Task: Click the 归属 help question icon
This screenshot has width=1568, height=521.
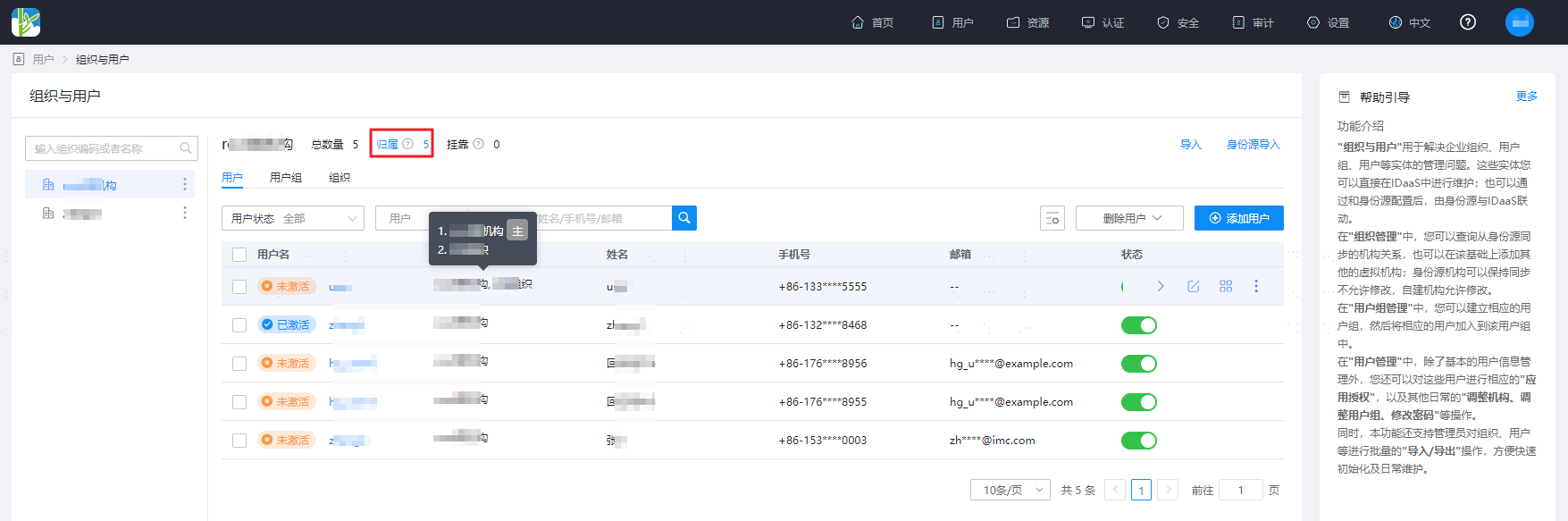Action: pyautogui.click(x=407, y=144)
